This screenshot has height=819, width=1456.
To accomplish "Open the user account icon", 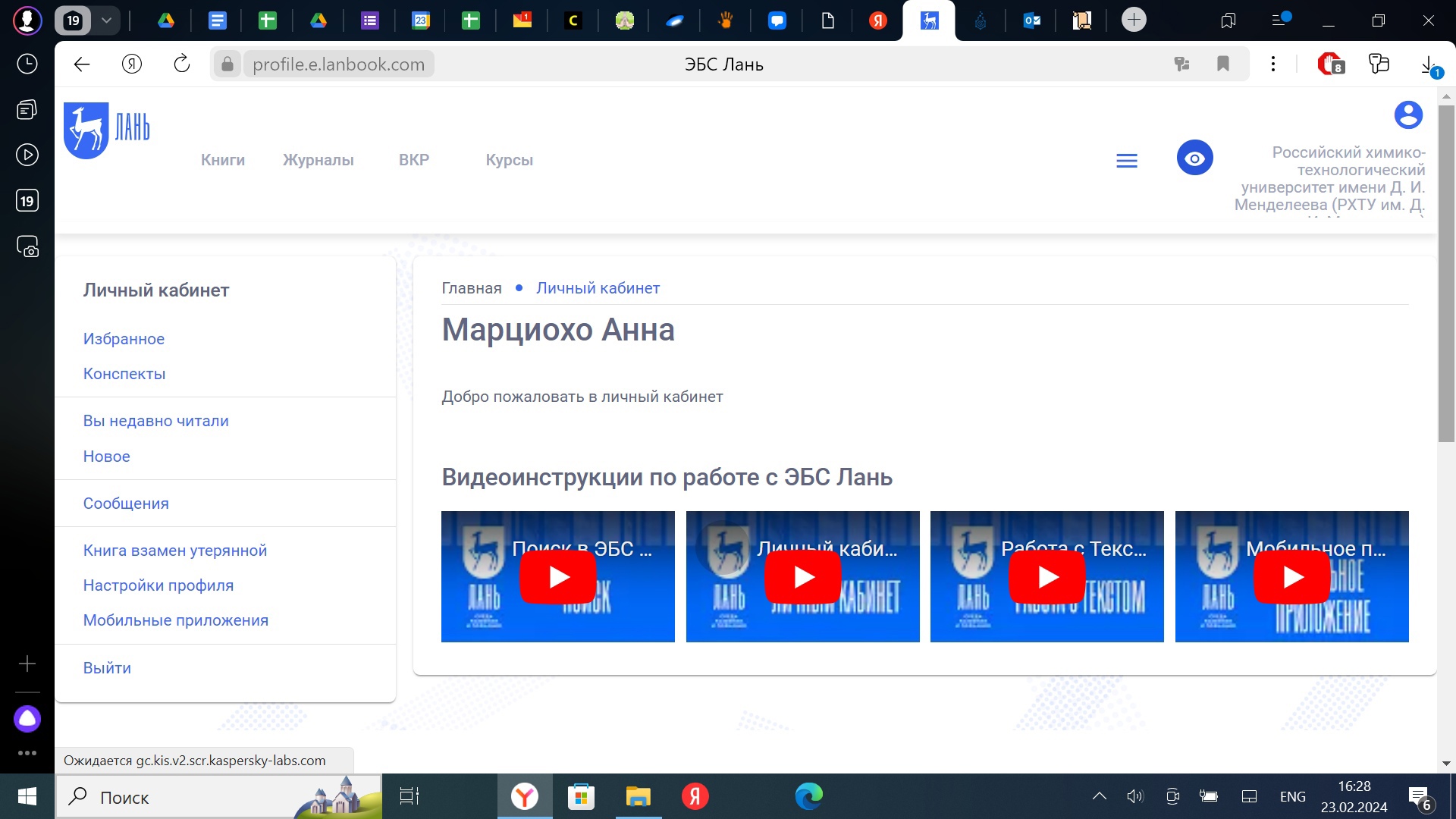I will 1408,115.
